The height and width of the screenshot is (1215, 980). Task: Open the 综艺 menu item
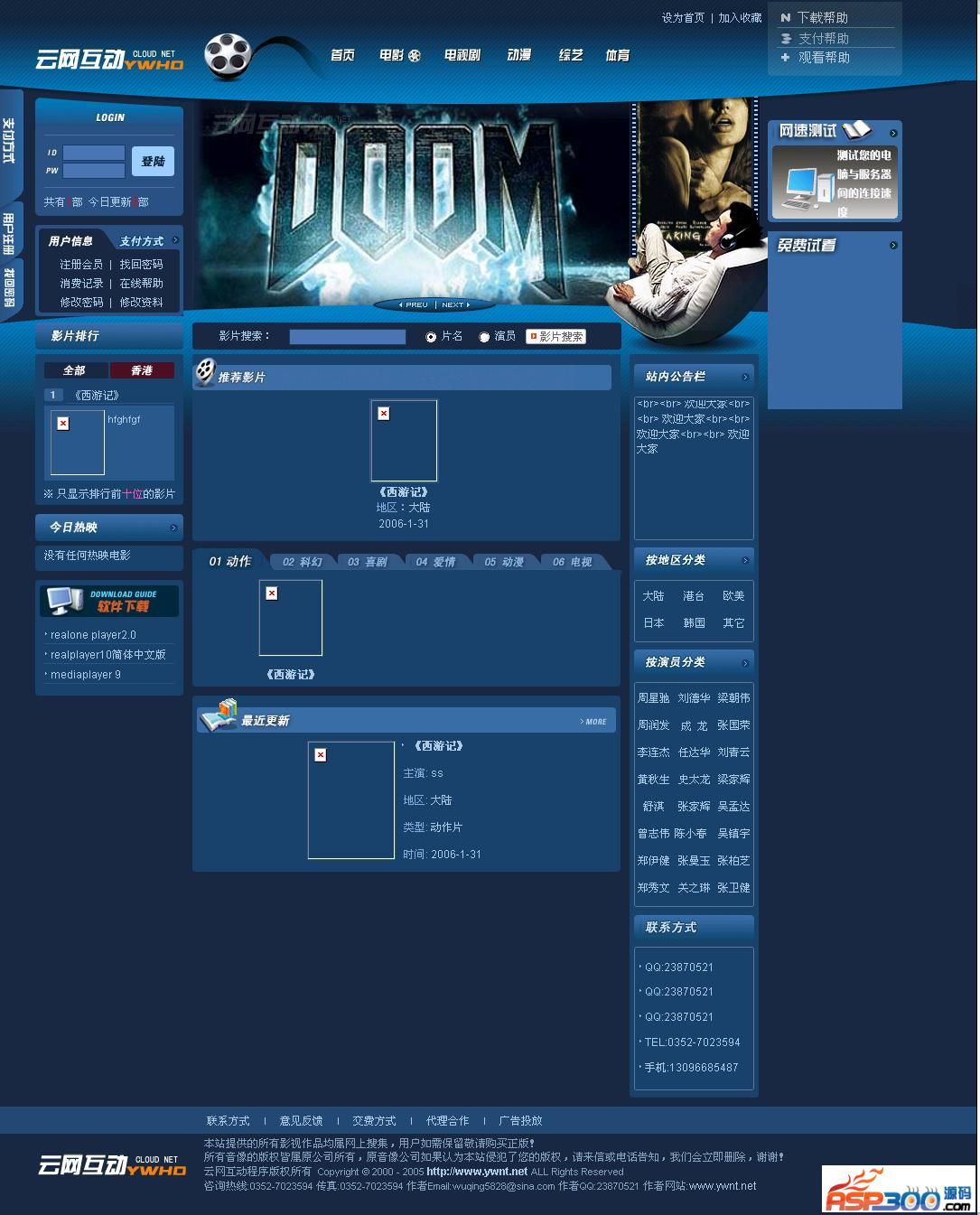[570, 56]
